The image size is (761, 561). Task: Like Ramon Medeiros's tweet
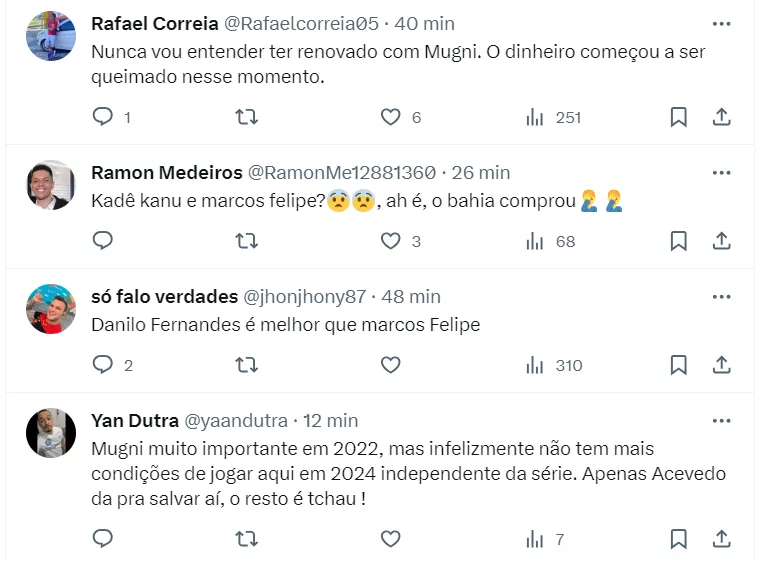391,241
